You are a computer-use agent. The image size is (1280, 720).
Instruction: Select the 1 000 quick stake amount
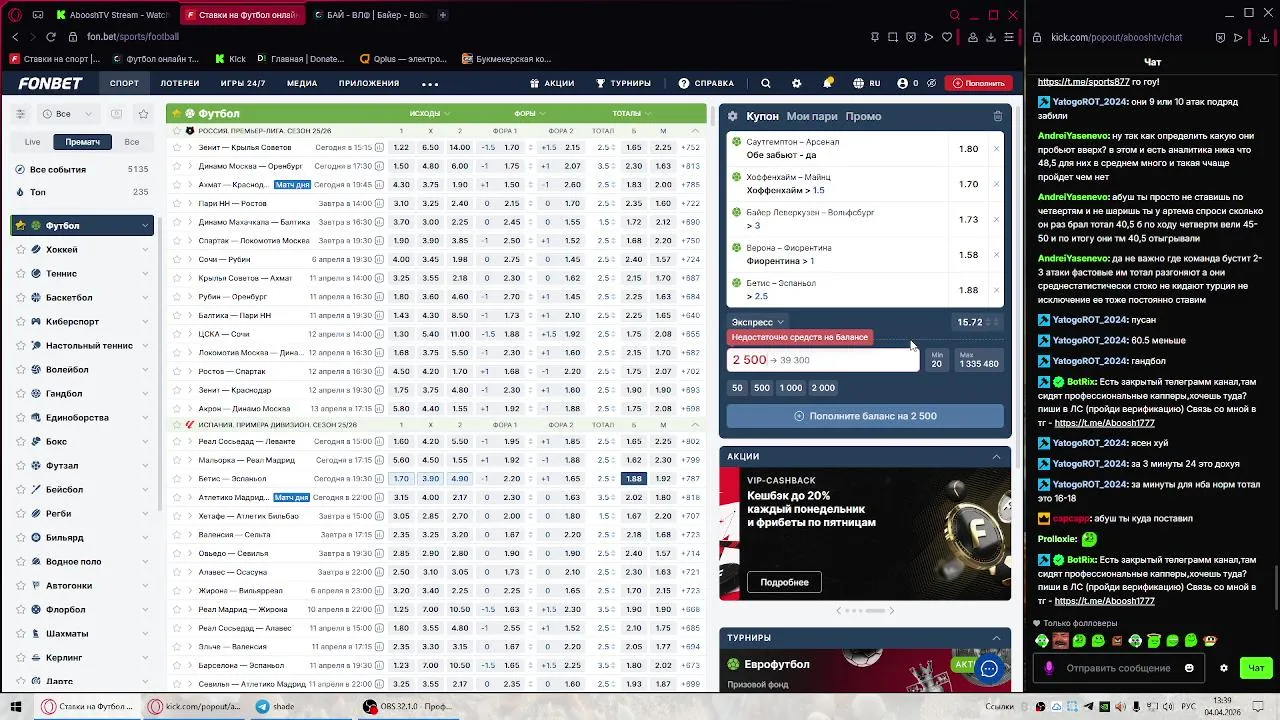[791, 388]
